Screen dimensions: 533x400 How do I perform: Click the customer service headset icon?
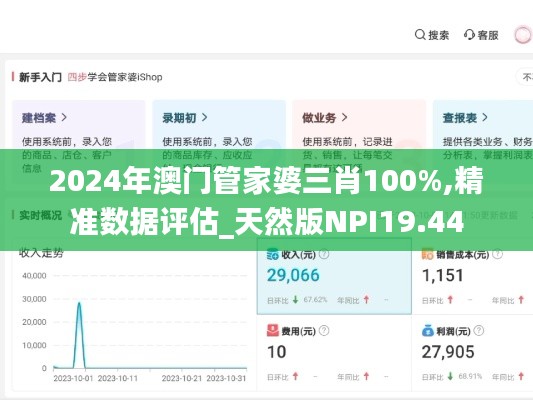pyautogui.click(x=469, y=35)
